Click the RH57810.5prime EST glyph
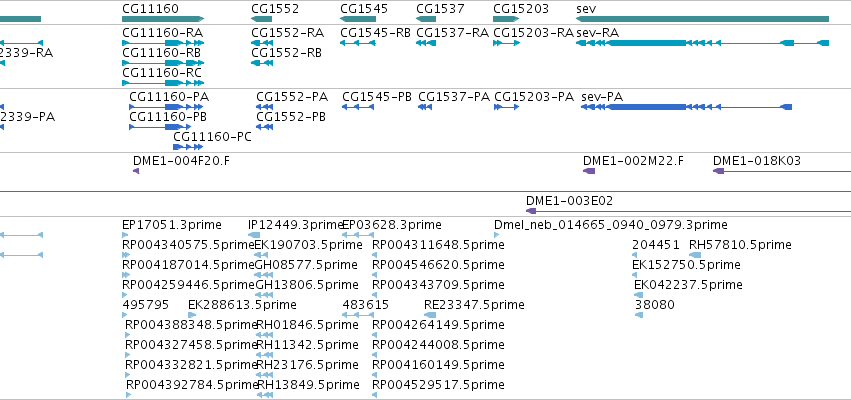 point(695,255)
